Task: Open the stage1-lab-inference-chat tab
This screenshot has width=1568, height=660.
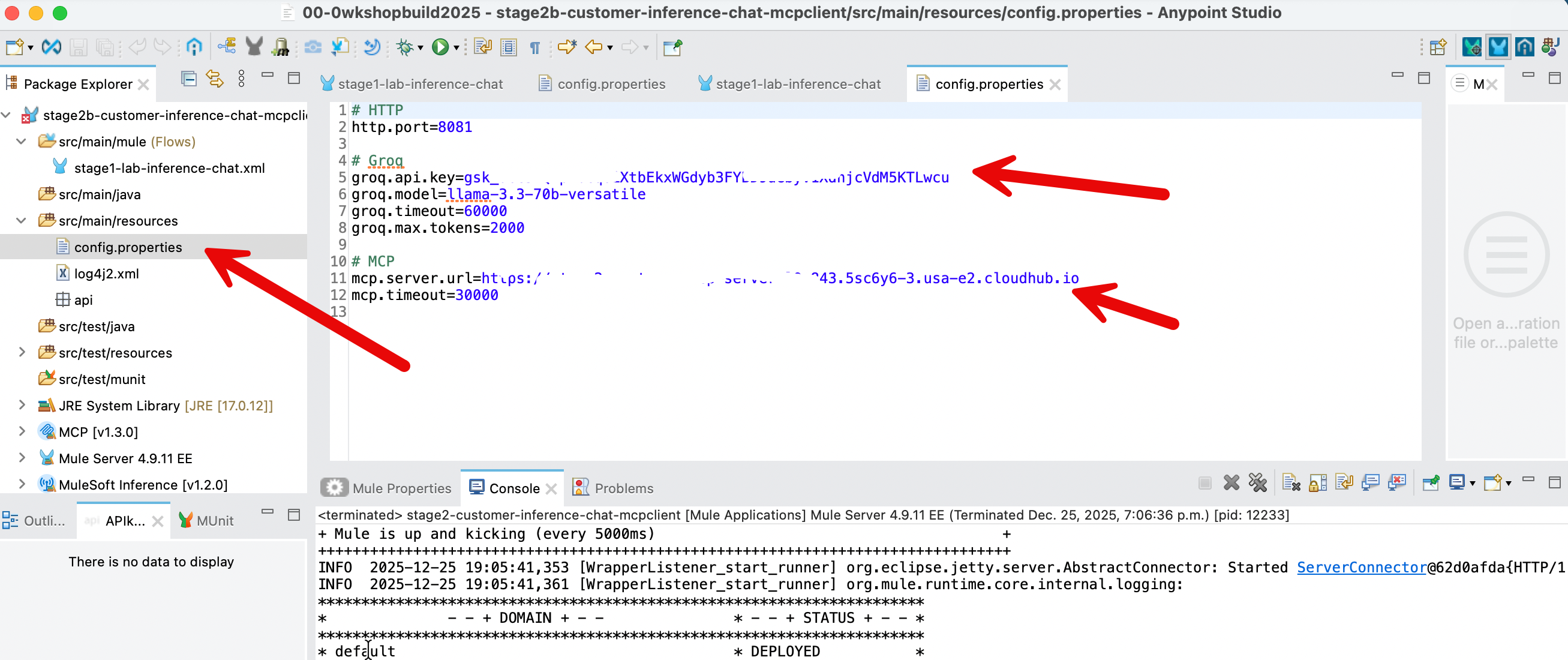Action: [420, 83]
